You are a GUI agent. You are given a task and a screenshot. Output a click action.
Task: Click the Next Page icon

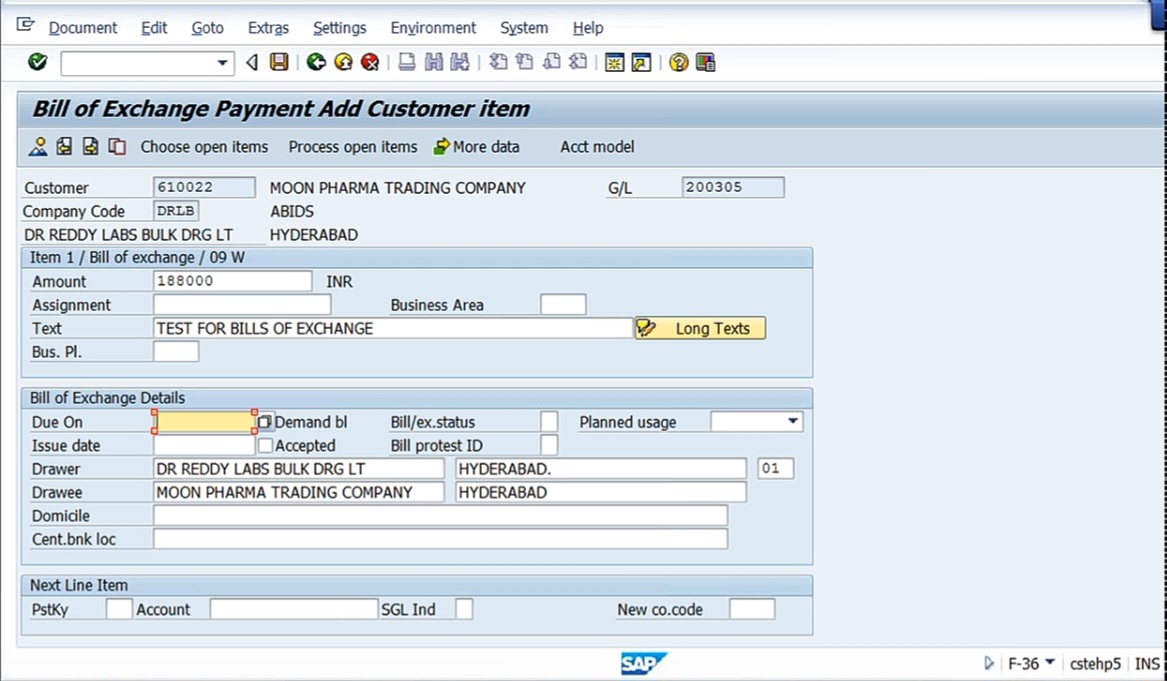pyautogui.click(x=551, y=63)
